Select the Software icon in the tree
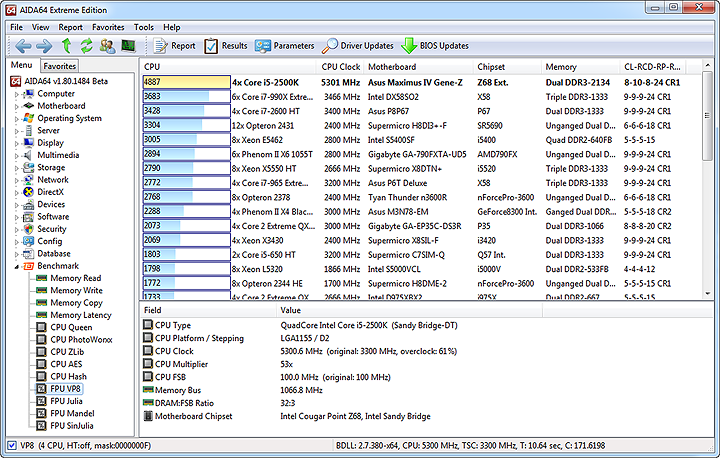The height and width of the screenshot is (458, 720). [x=28, y=217]
